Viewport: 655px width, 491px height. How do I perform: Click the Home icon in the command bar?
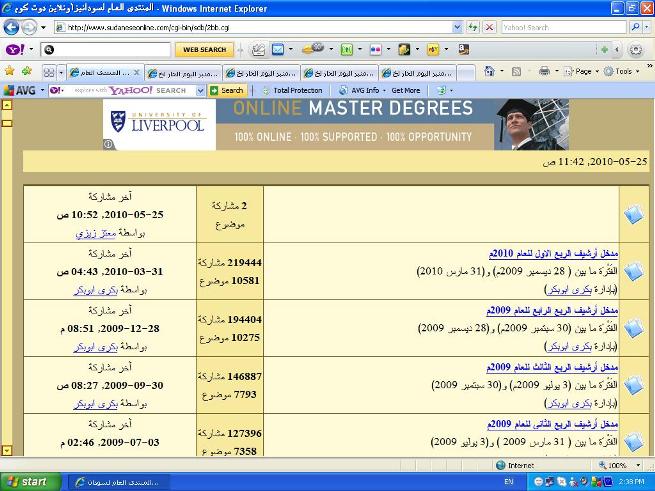pos(490,71)
